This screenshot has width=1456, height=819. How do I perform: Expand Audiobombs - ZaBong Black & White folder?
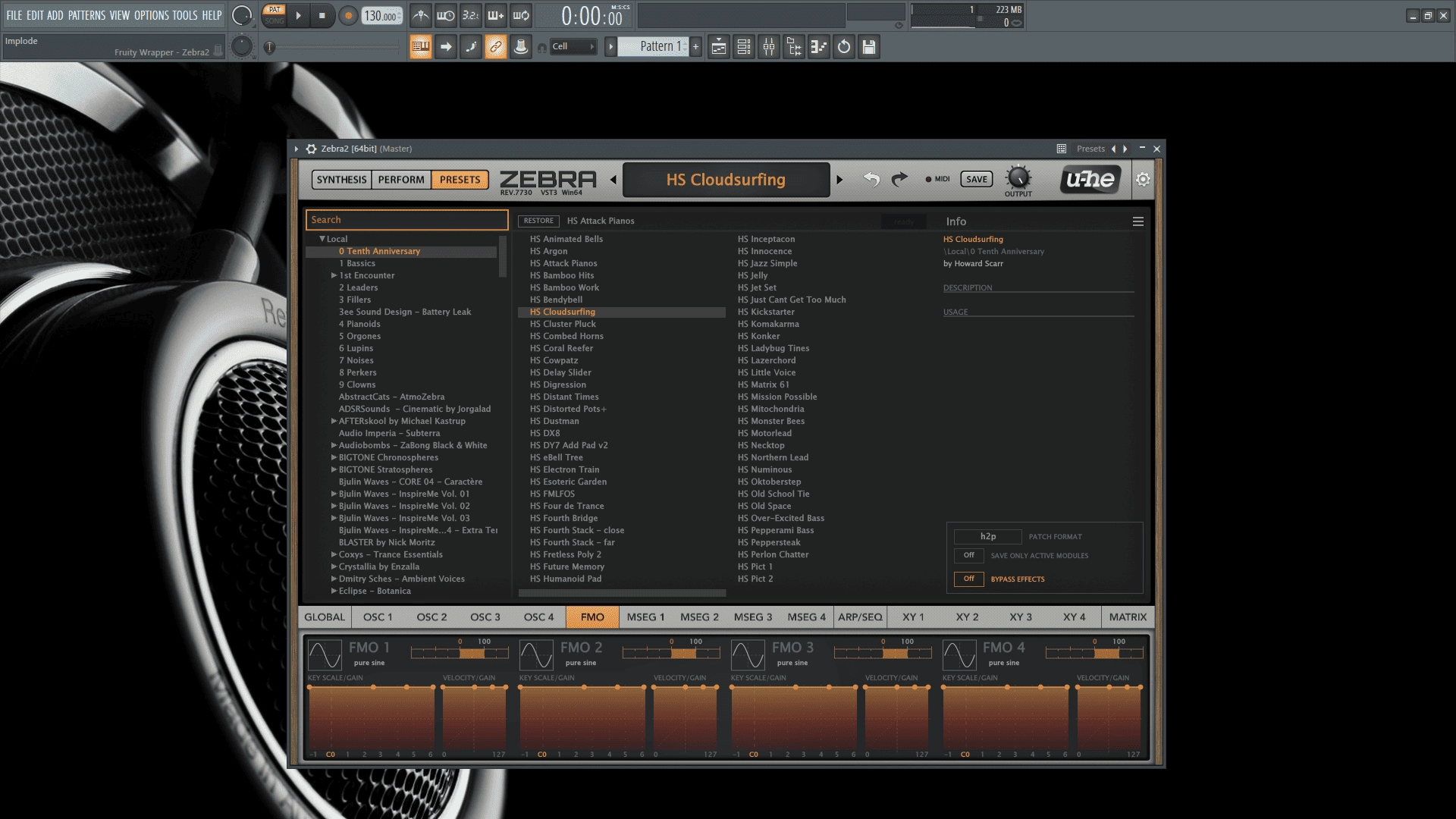coord(334,445)
